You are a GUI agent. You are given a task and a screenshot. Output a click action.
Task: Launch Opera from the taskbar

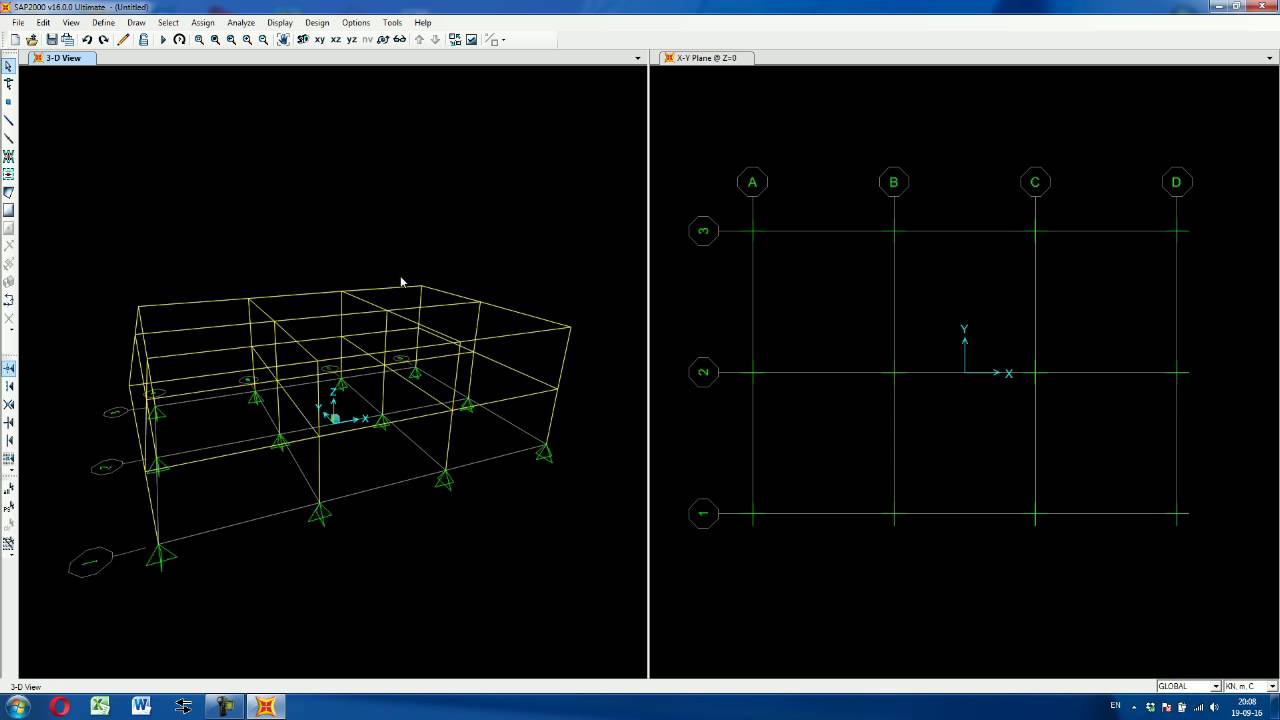[59, 707]
